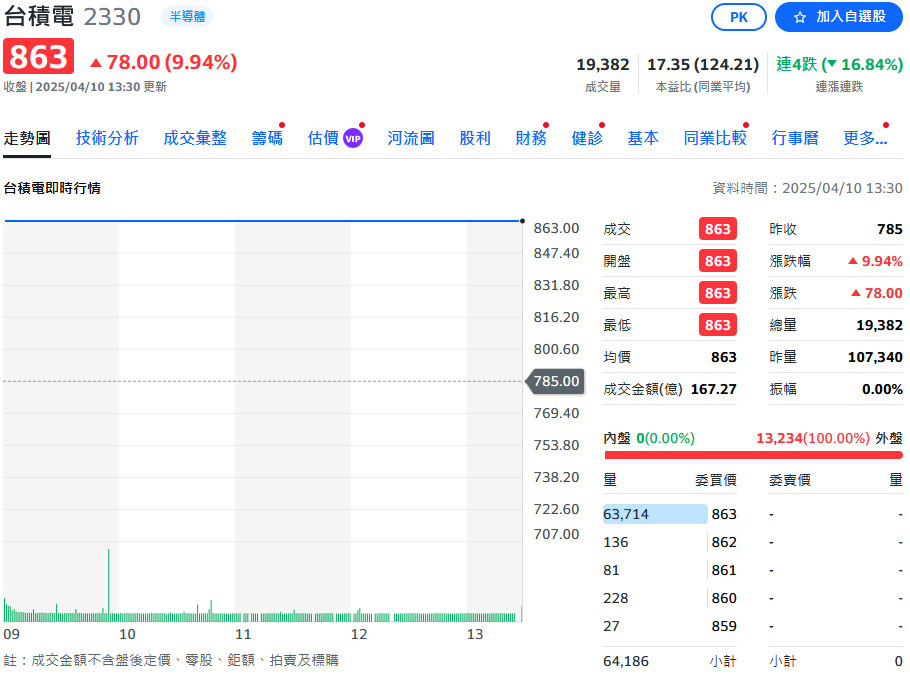Click the red 內盤外盤 ratio bar
910x674 pixels.
coord(753,455)
